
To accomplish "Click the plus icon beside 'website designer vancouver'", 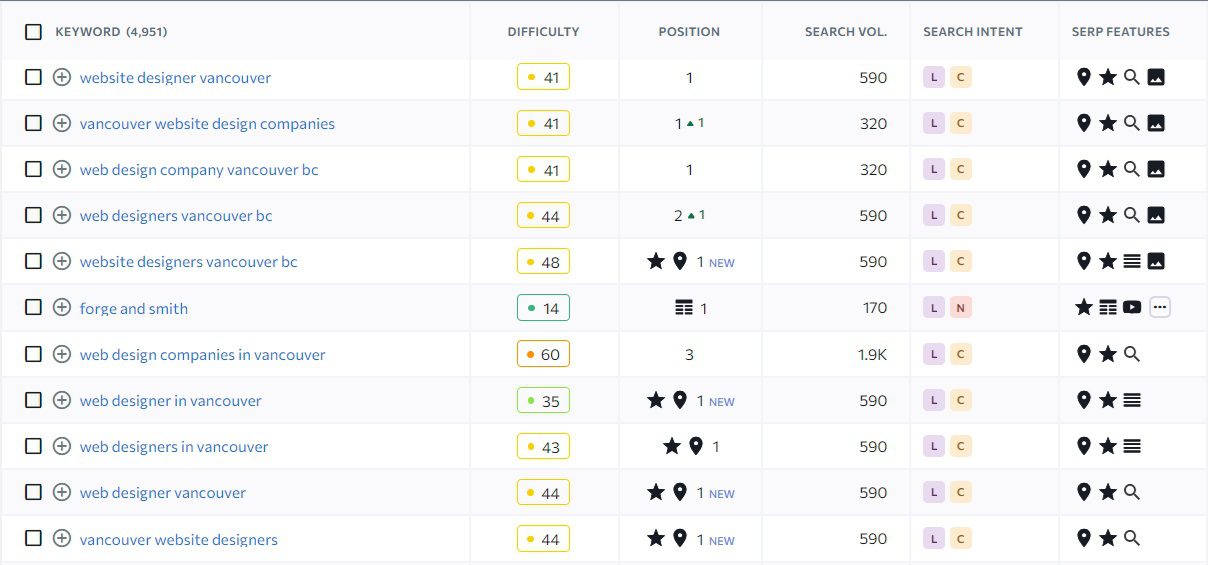I will point(62,78).
